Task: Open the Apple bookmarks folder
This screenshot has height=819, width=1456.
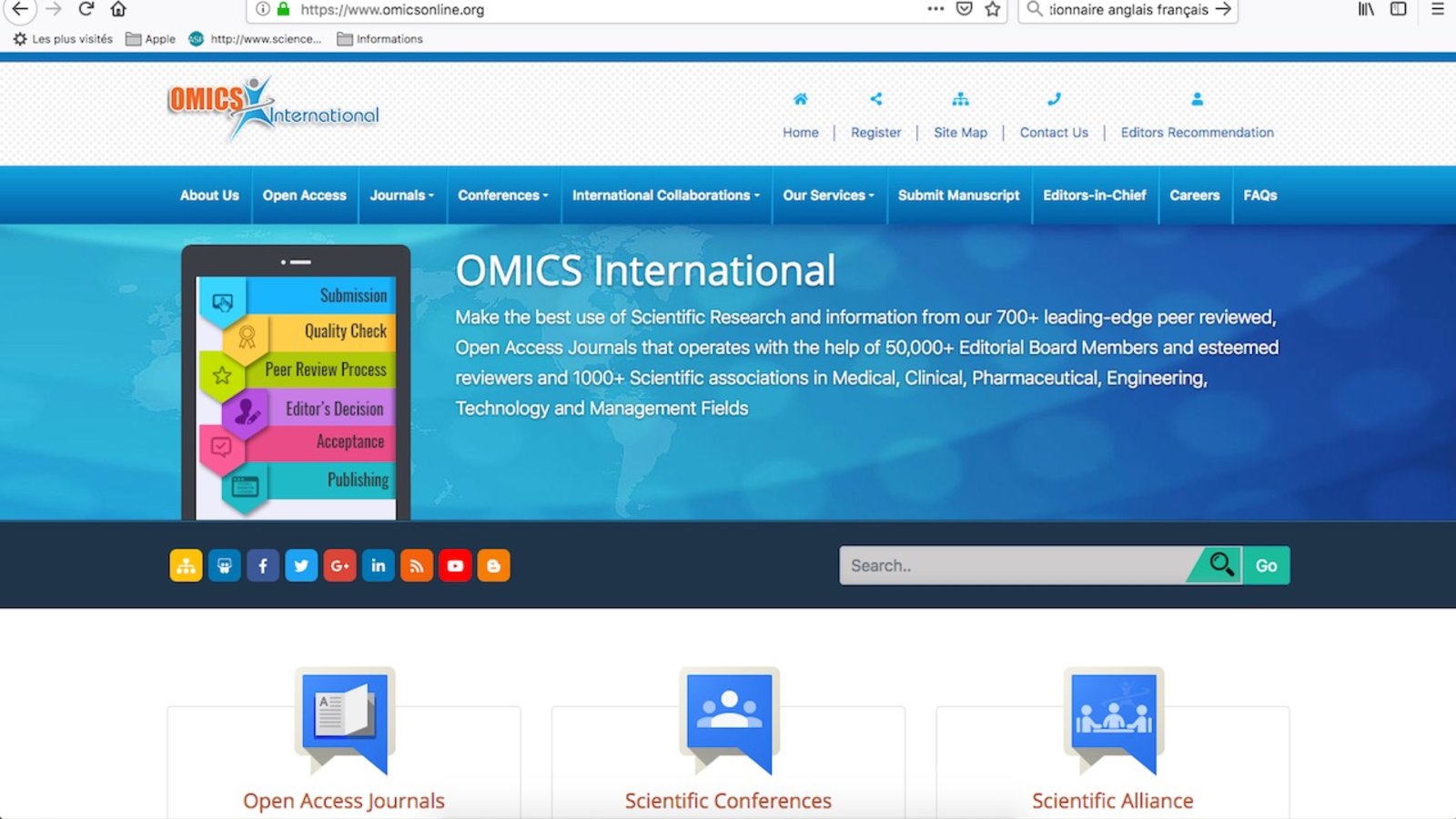Action: pos(151,39)
